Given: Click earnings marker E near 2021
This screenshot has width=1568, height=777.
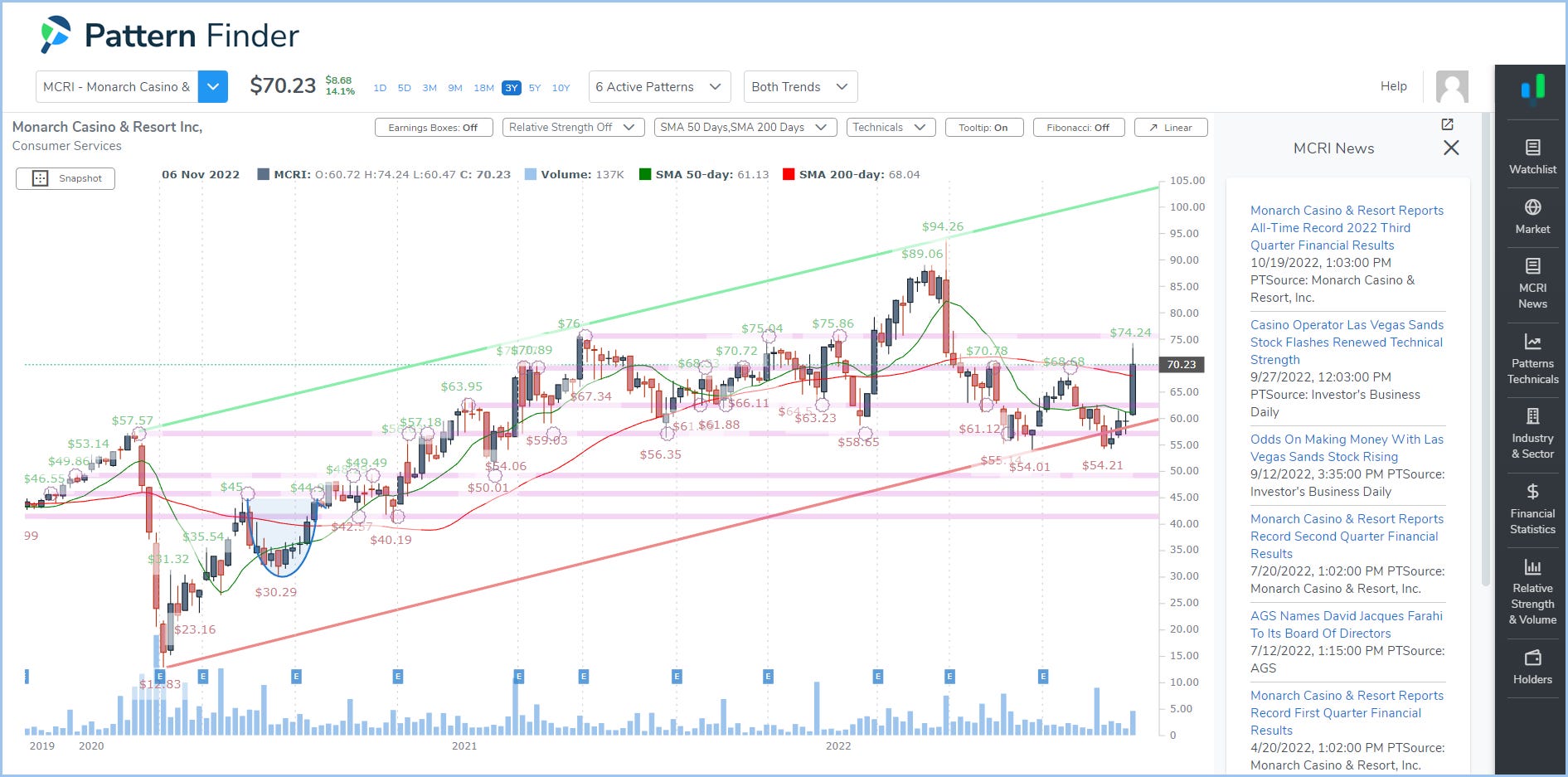Looking at the screenshot, I should point(518,677).
